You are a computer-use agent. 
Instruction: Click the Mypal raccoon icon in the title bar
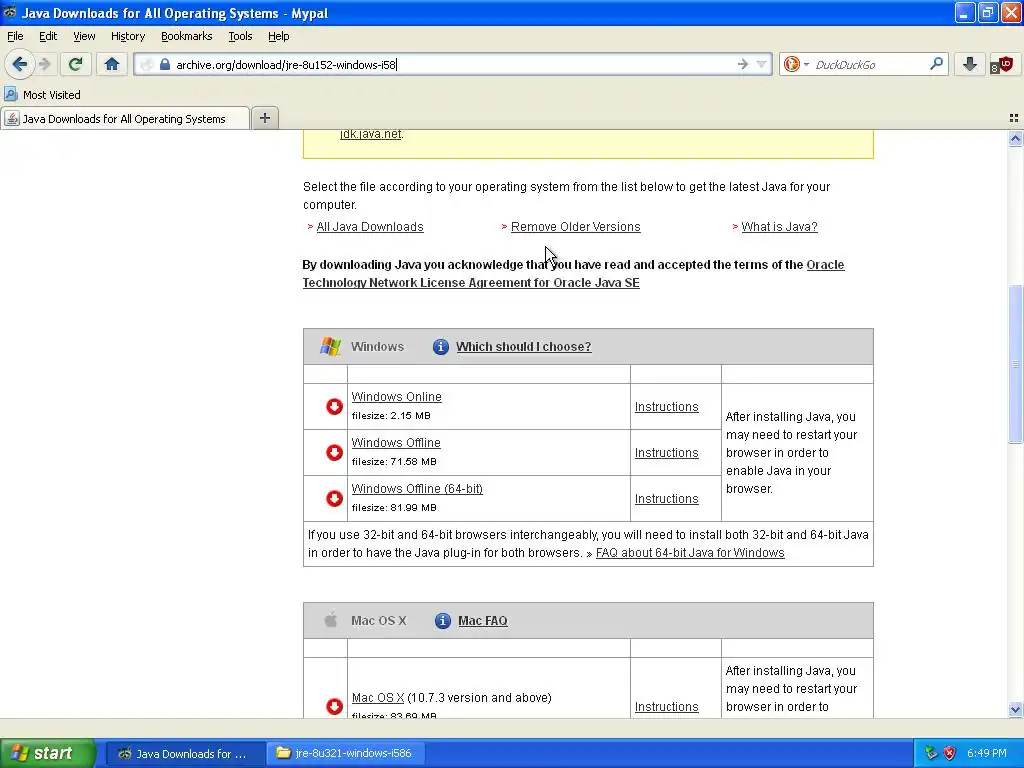[x=10, y=12]
